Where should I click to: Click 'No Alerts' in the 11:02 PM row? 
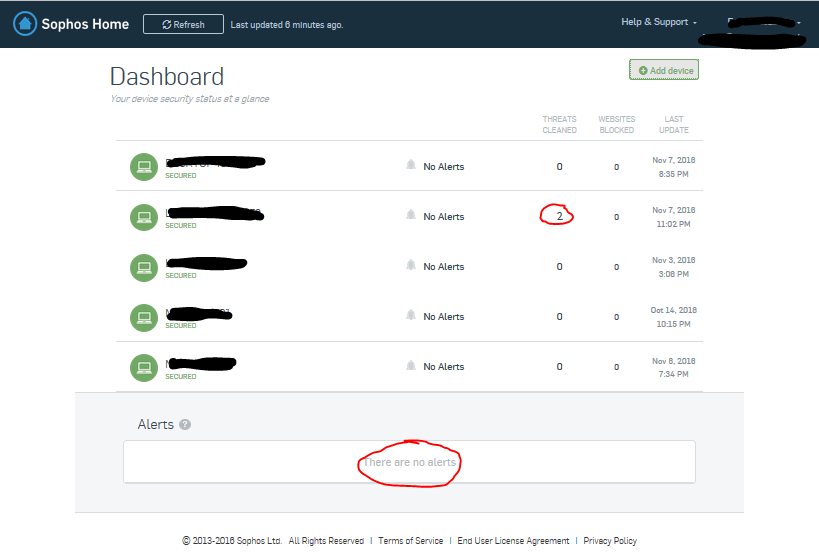coord(443,217)
